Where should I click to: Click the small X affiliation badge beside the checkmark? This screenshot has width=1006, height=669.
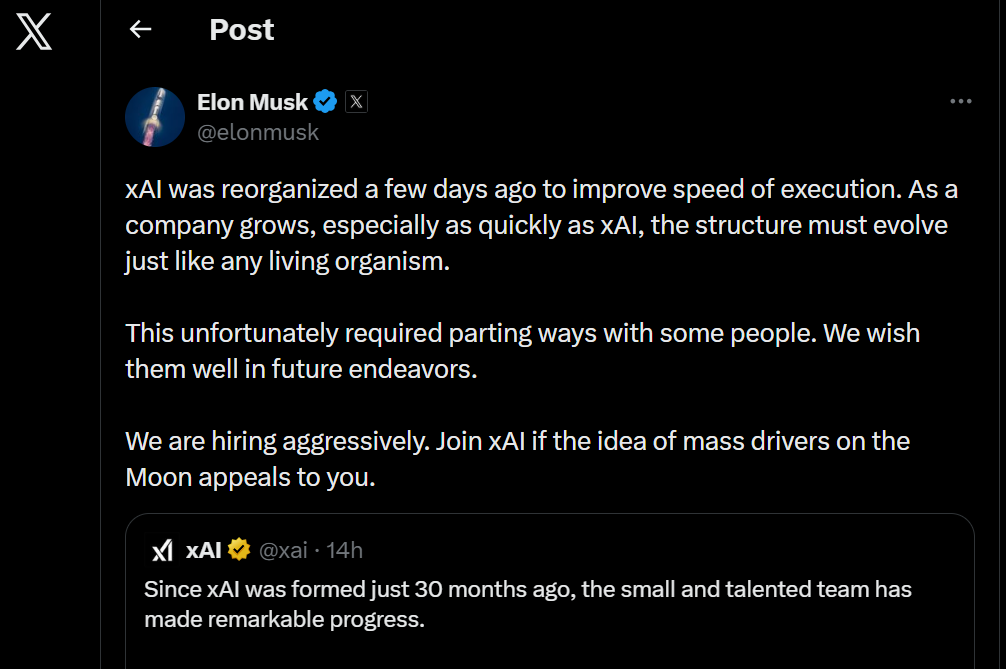[356, 100]
